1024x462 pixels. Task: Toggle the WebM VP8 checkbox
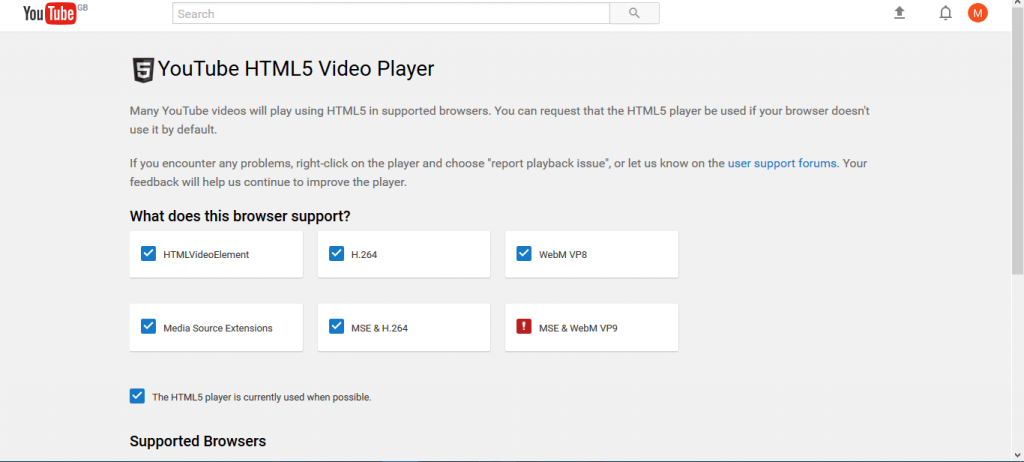click(524, 253)
